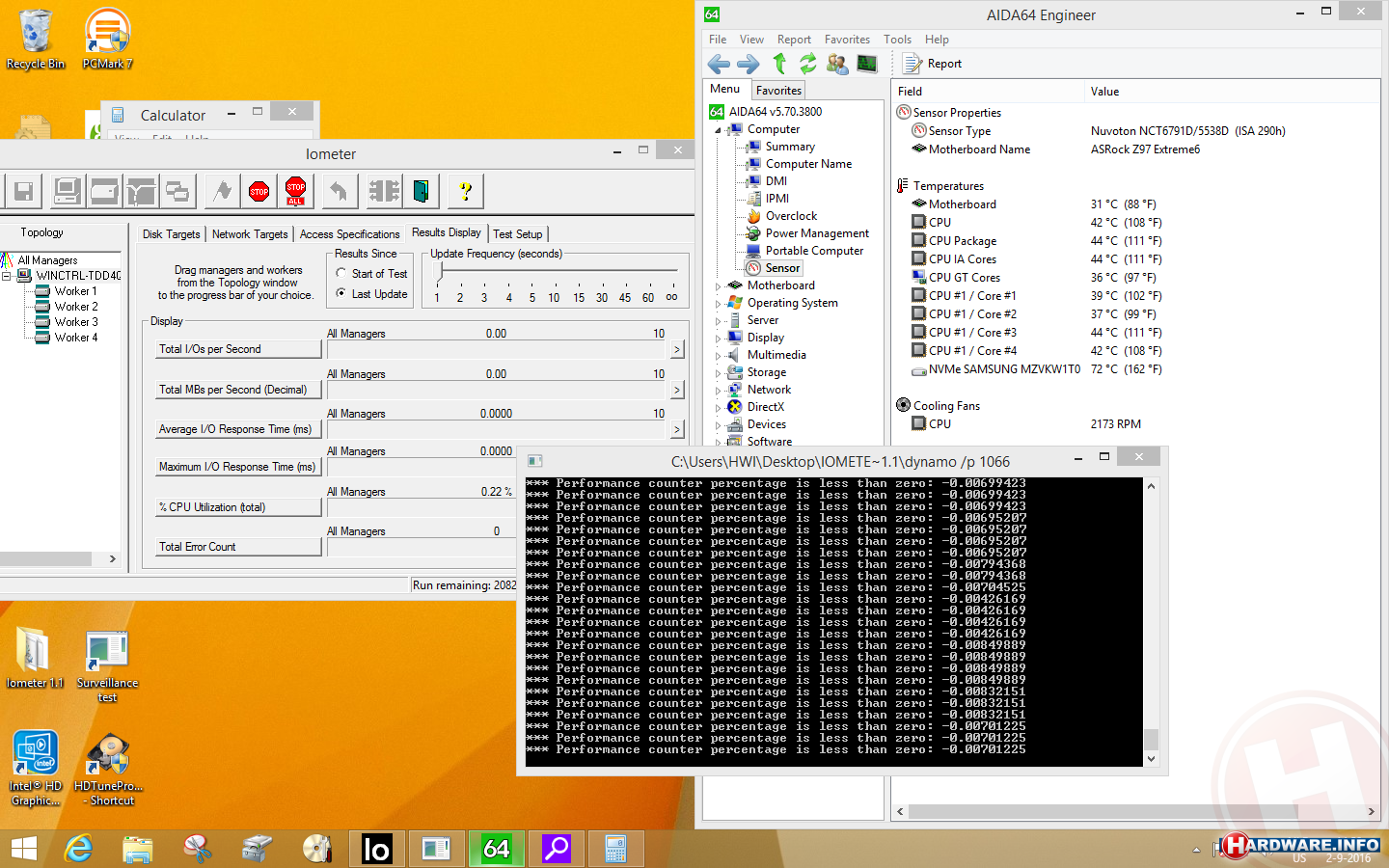The width and height of the screenshot is (1389, 868).
Task: Click the Exit door icon in Iometer toolbar
Action: (421, 191)
